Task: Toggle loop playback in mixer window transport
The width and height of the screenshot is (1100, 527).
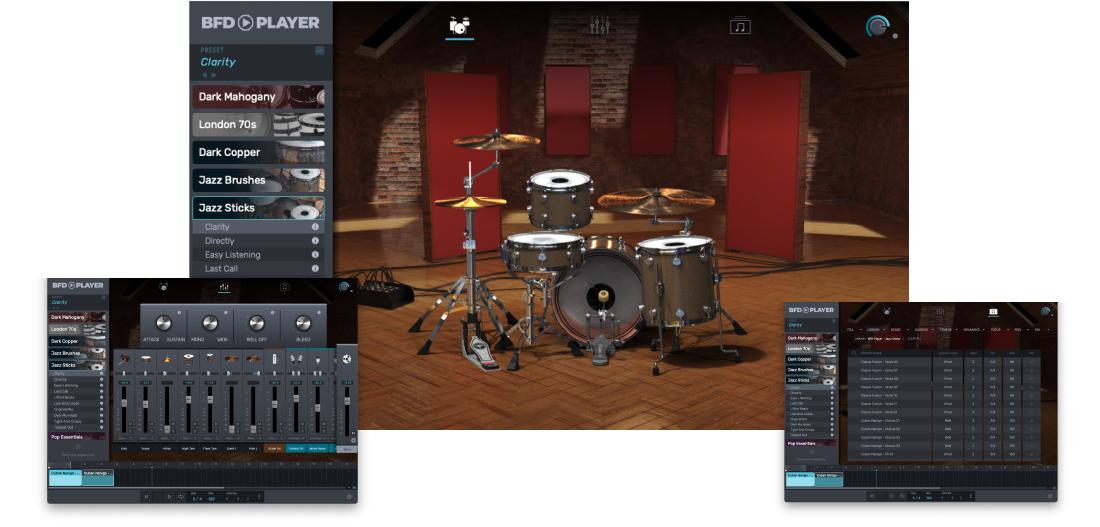Action: click(181, 496)
